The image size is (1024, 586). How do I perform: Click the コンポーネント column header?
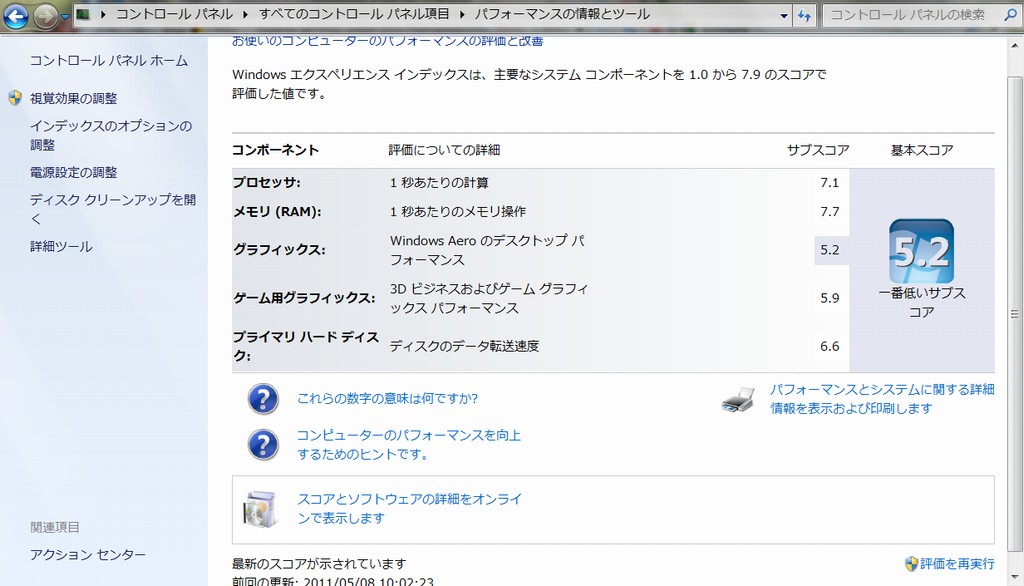(275, 150)
